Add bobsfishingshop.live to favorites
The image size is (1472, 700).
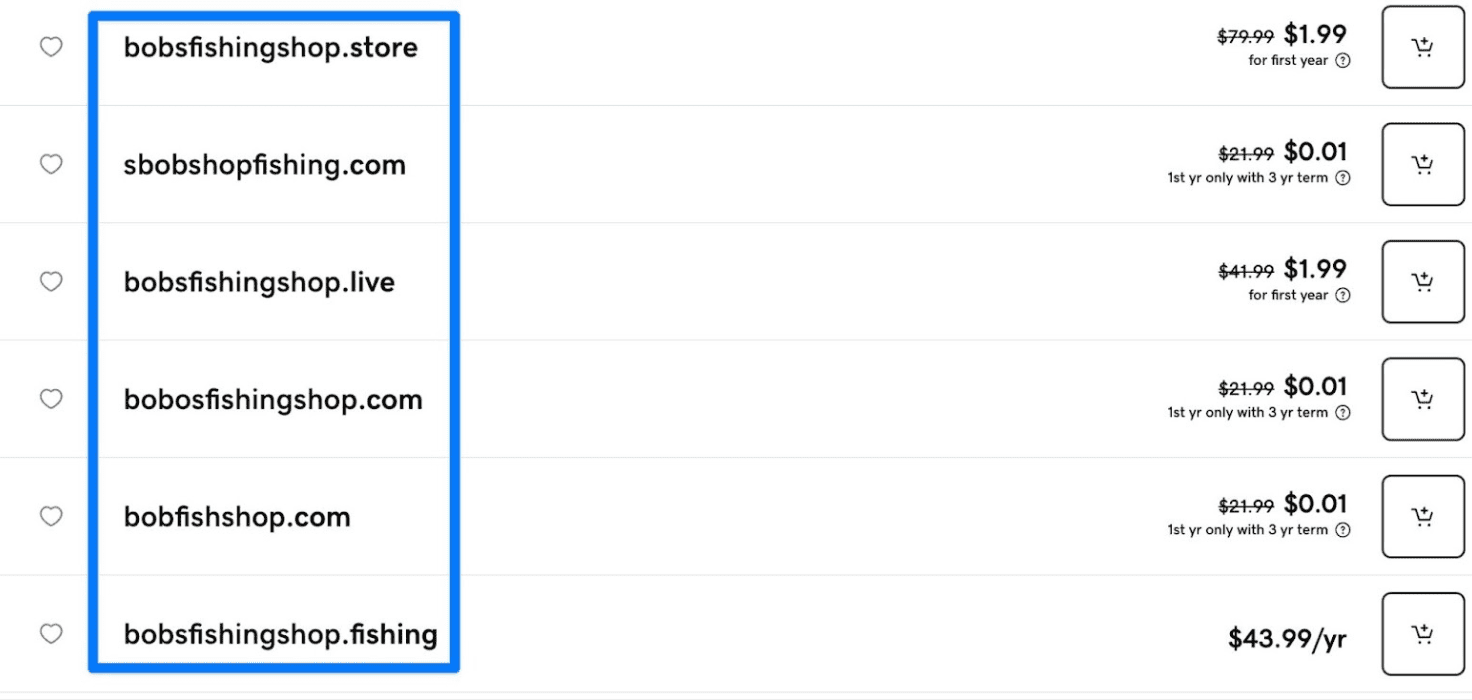click(x=50, y=281)
